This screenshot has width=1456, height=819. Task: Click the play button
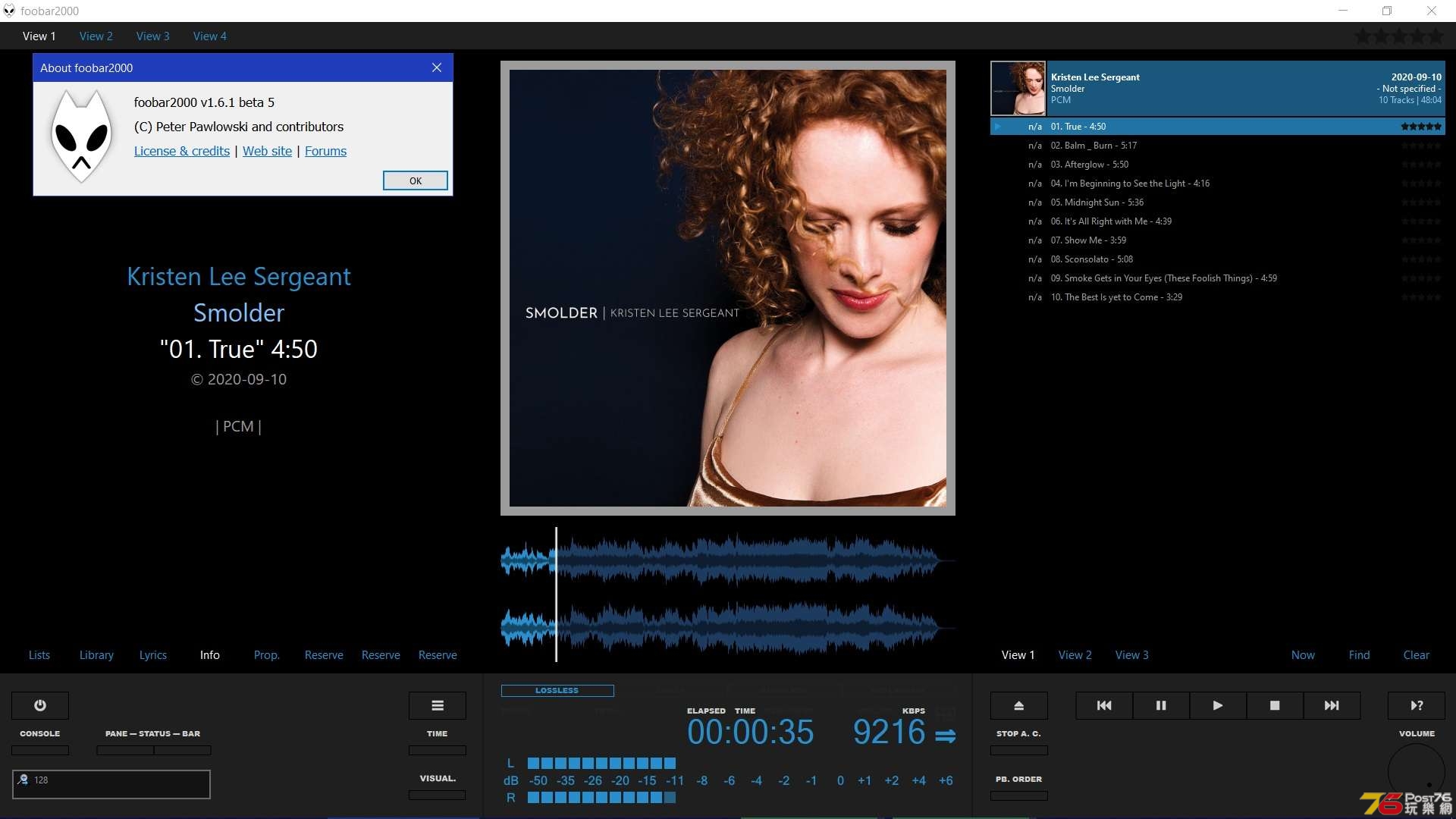pos(1218,705)
